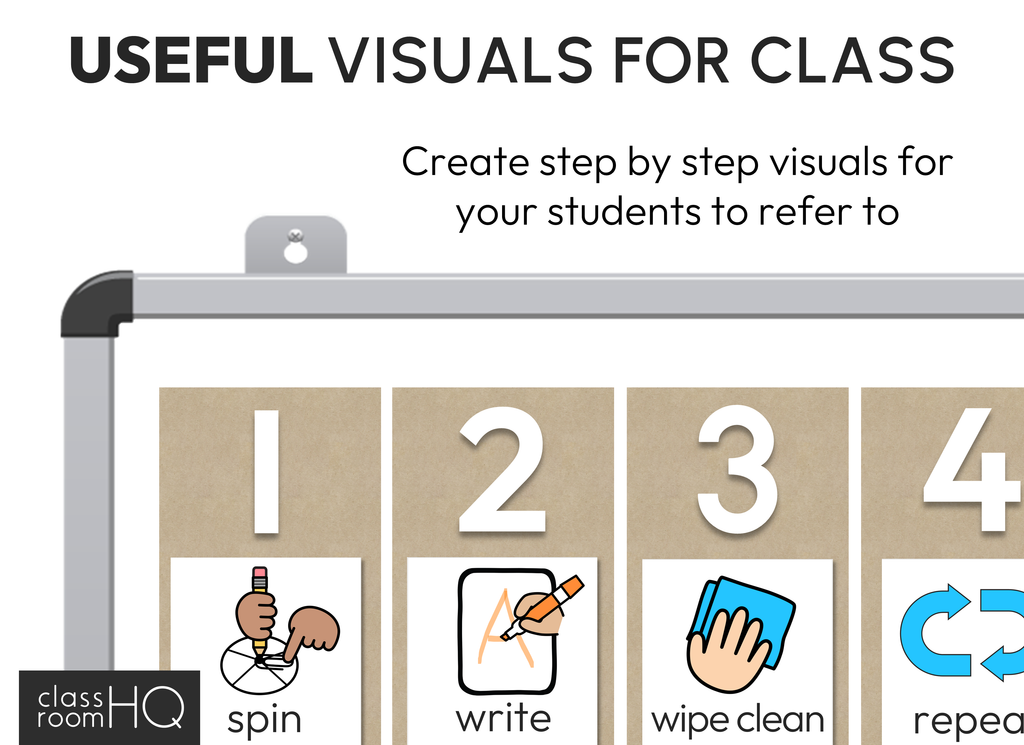
Task: Click the "Create step by step visuals" line
Action: coord(677,162)
